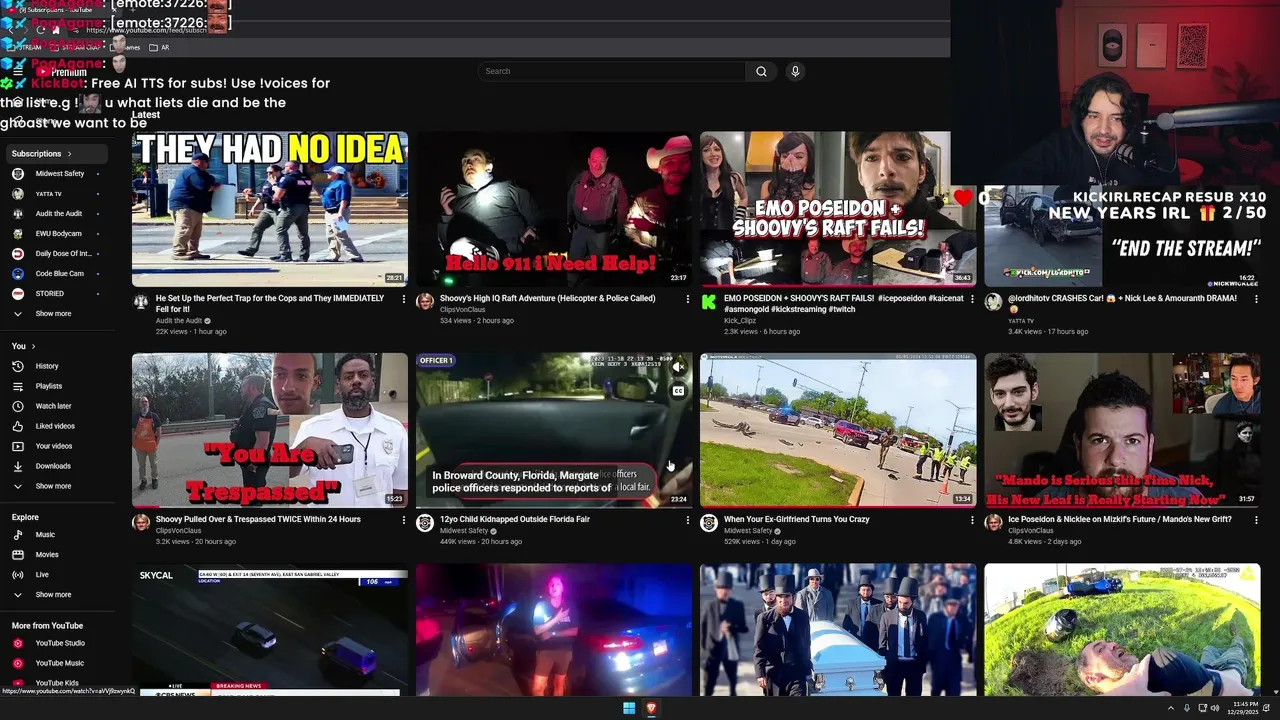
Task: Open title 12yo Child Kidnapped Outside Florida Fair
Action: point(515,520)
